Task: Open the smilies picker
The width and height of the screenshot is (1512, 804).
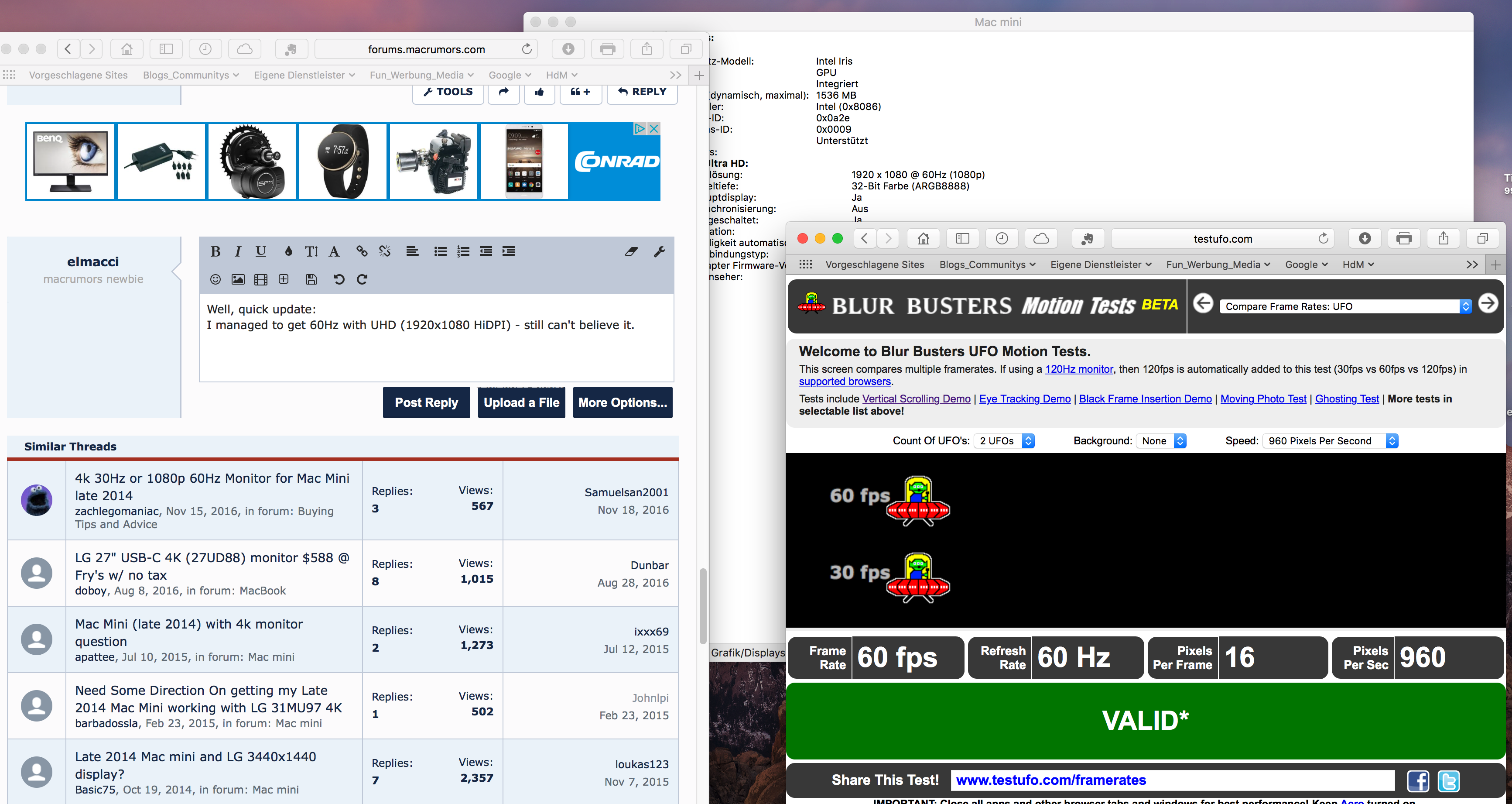Action: pos(216,279)
